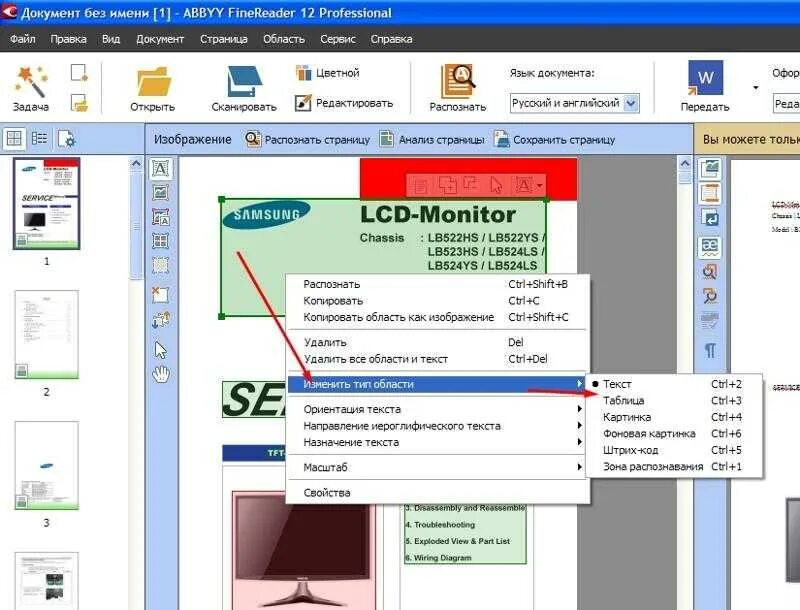Choose Распознать in context menu
This screenshot has height=610, width=800.
point(438,284)
